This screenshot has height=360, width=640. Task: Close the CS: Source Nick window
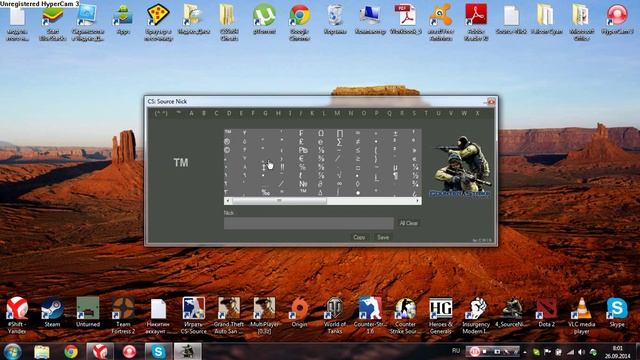click(x=491, y=101)
